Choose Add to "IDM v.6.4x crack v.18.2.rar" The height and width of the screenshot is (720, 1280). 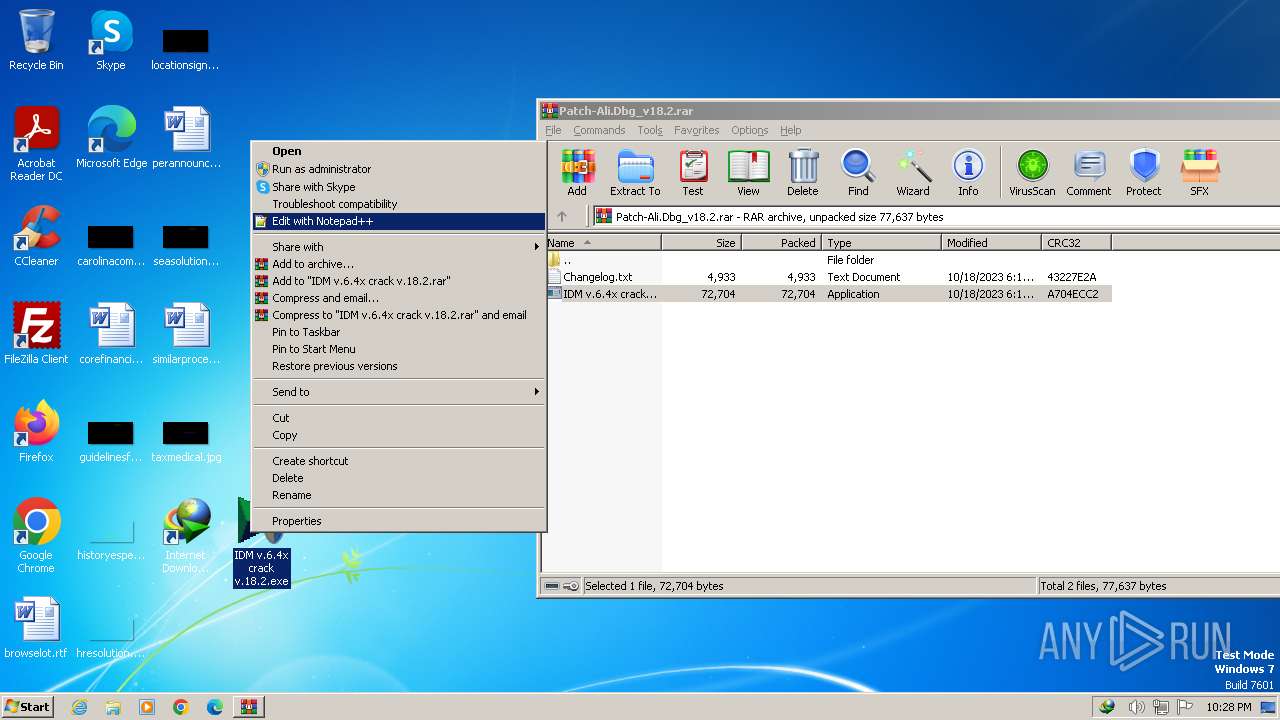[x=398, y=281]
